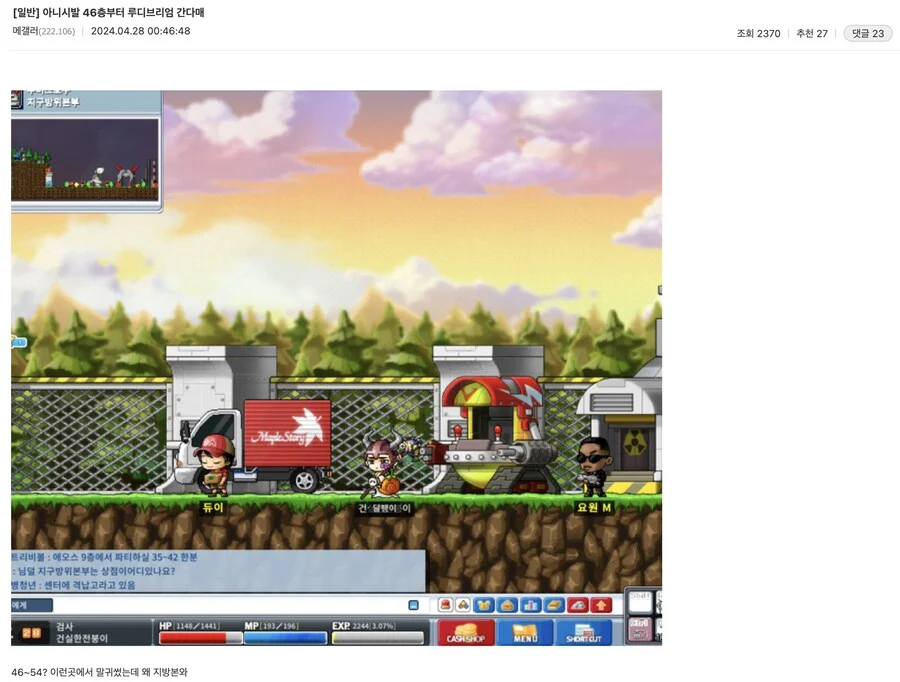Click the blue icon at the game's left edge
The image size is (900, 682).
(x=19, y=343)
